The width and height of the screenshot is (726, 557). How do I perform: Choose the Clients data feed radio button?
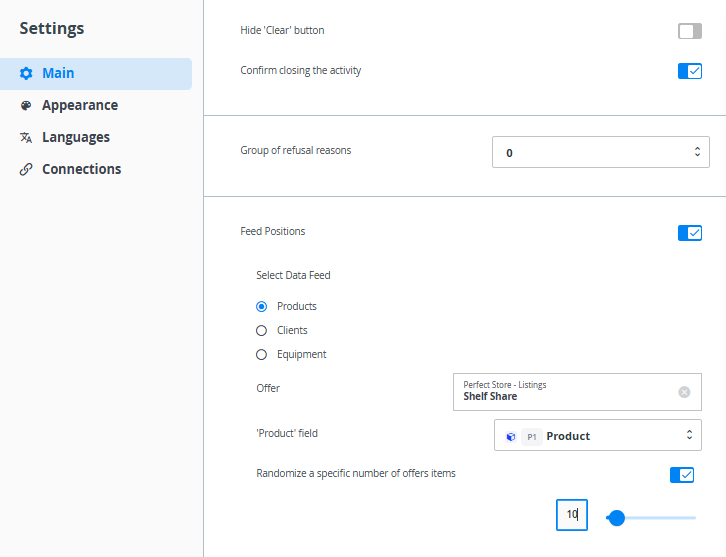(x=262, y=331)
